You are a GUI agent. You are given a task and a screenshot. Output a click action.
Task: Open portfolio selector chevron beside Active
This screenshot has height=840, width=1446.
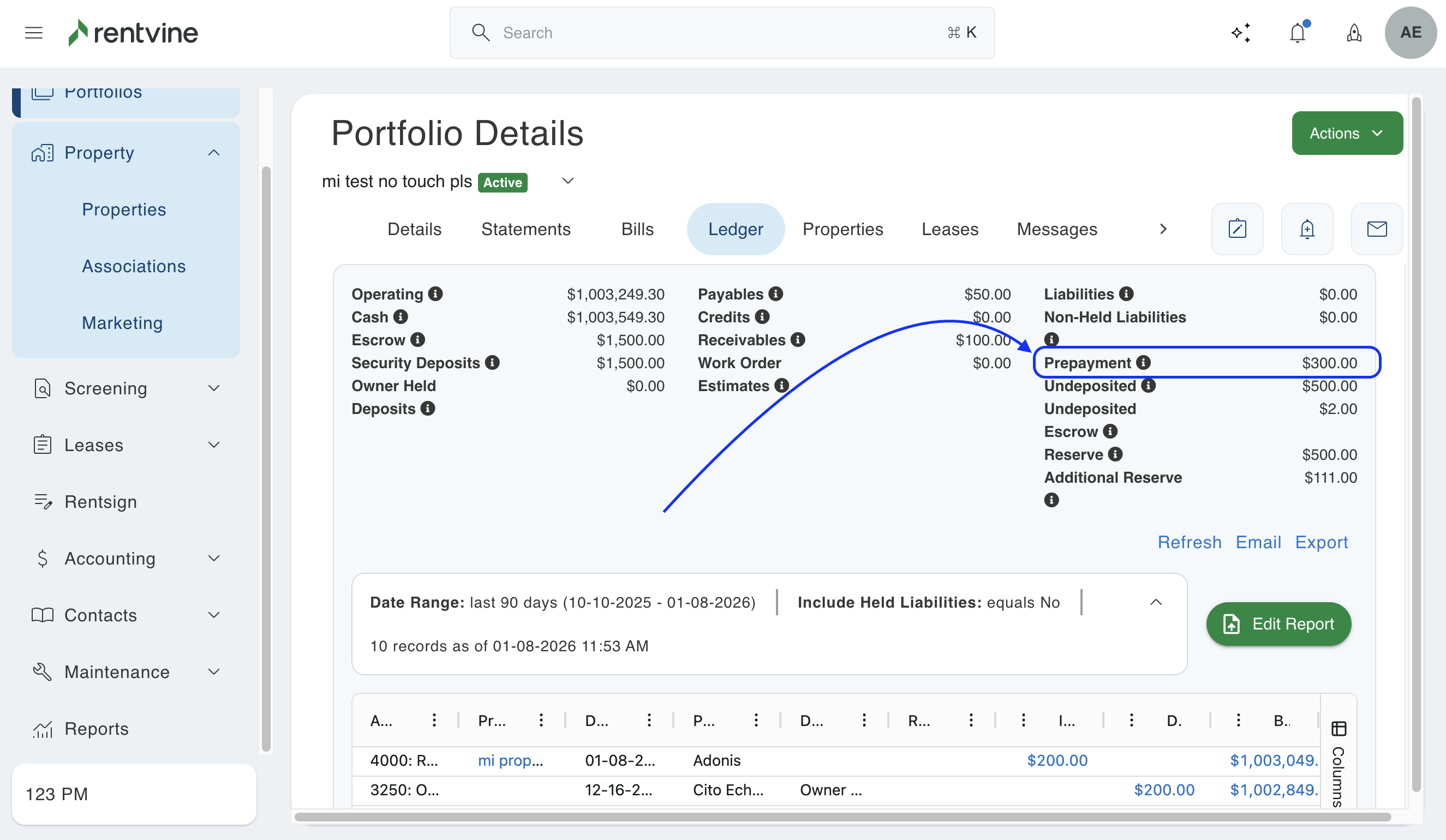567,181
